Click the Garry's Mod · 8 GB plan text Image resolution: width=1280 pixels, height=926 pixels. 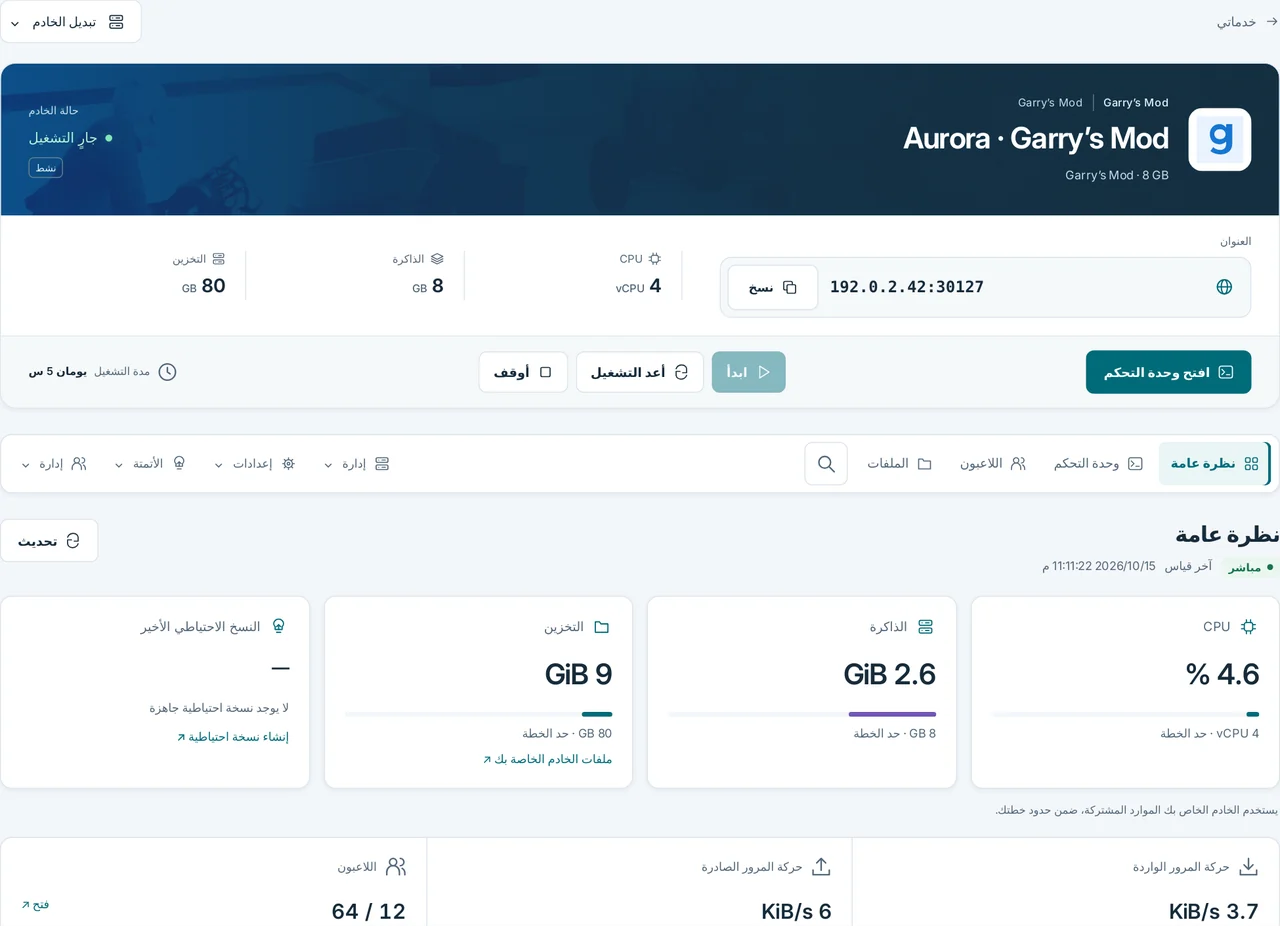(x=1117, y=175)
